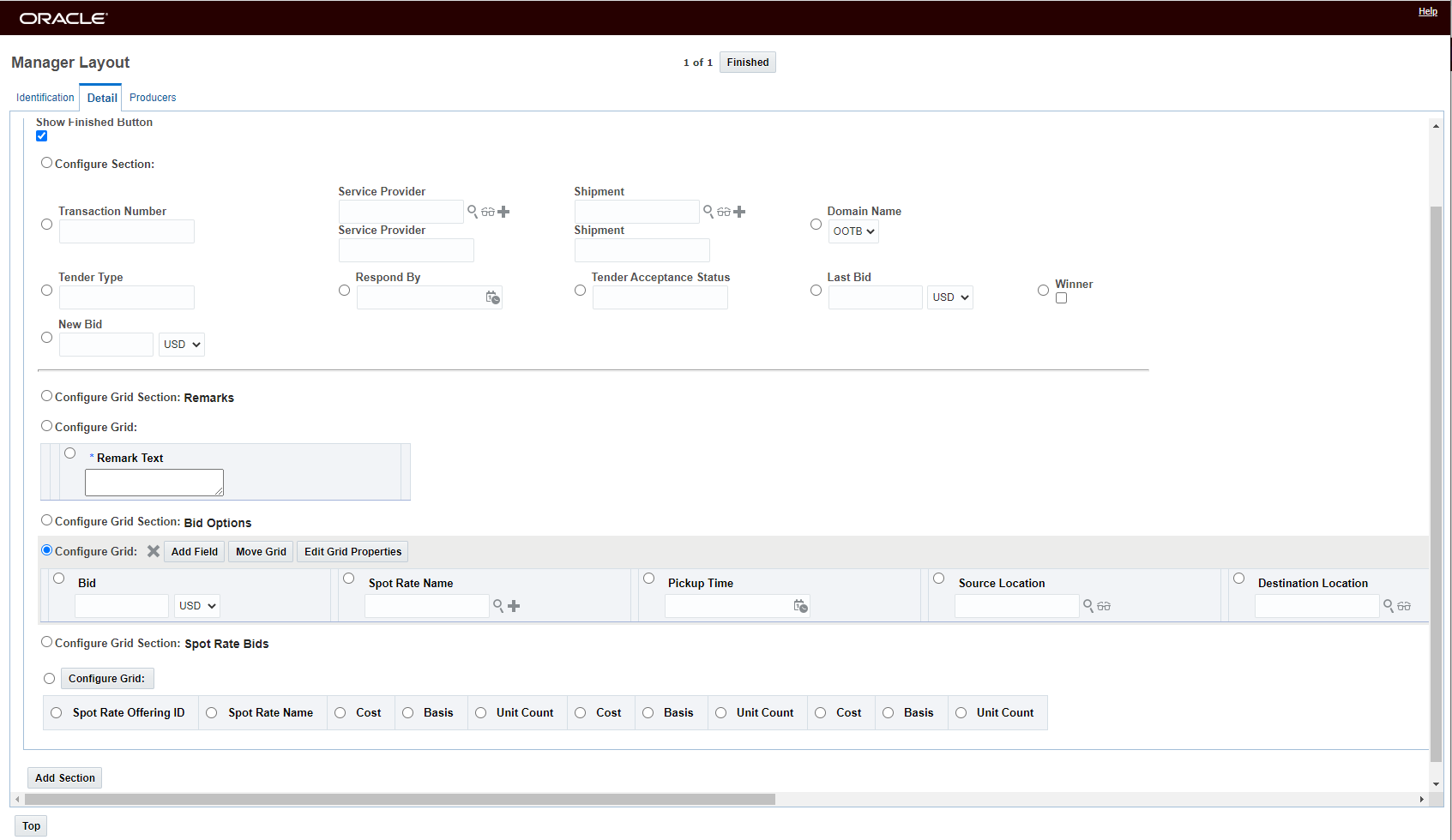Click the horizontal scrollbar of the layout panel
Screen dimensions: 1452x840
point(401,799)
